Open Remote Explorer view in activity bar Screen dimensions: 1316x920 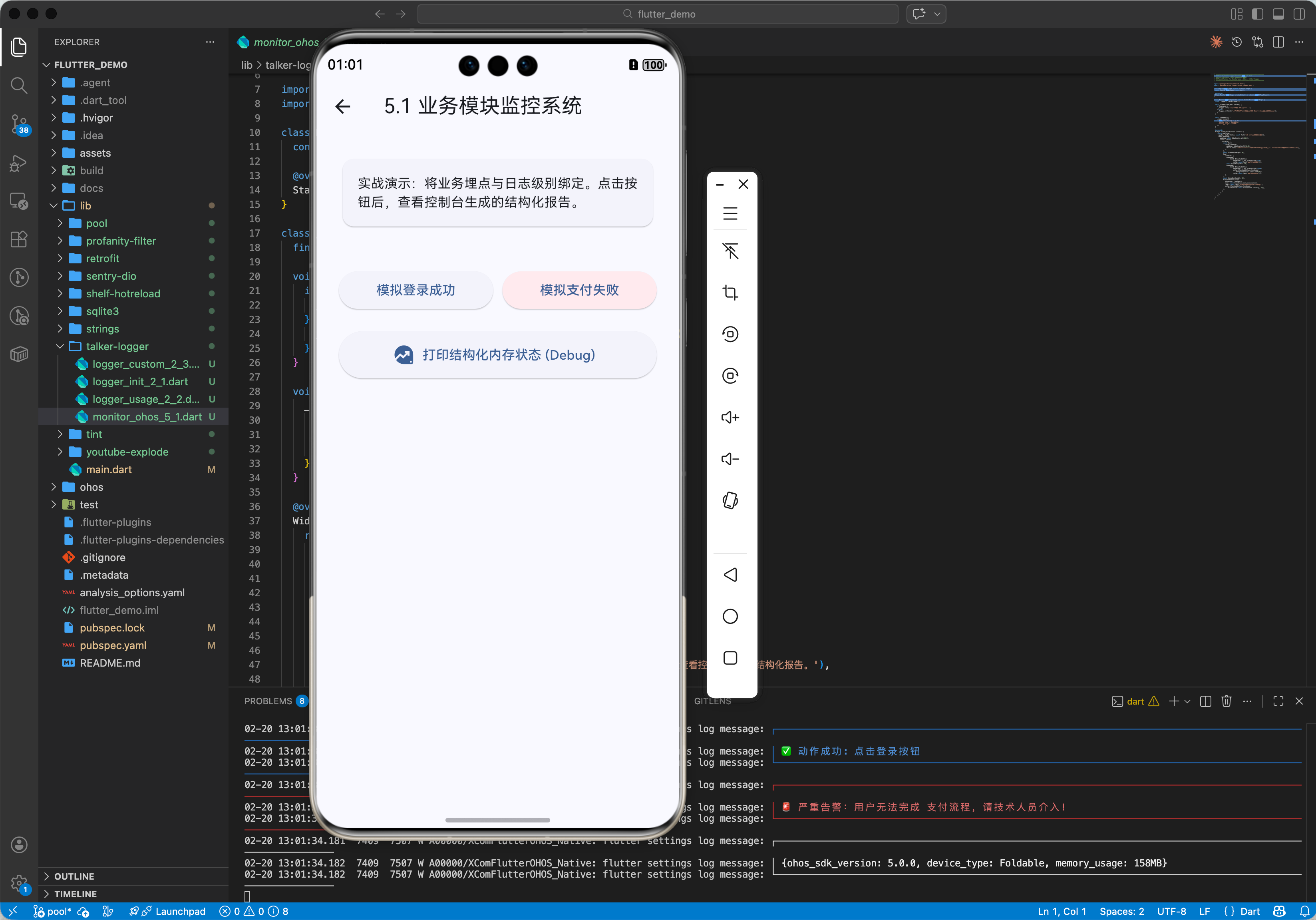[19, 201]
